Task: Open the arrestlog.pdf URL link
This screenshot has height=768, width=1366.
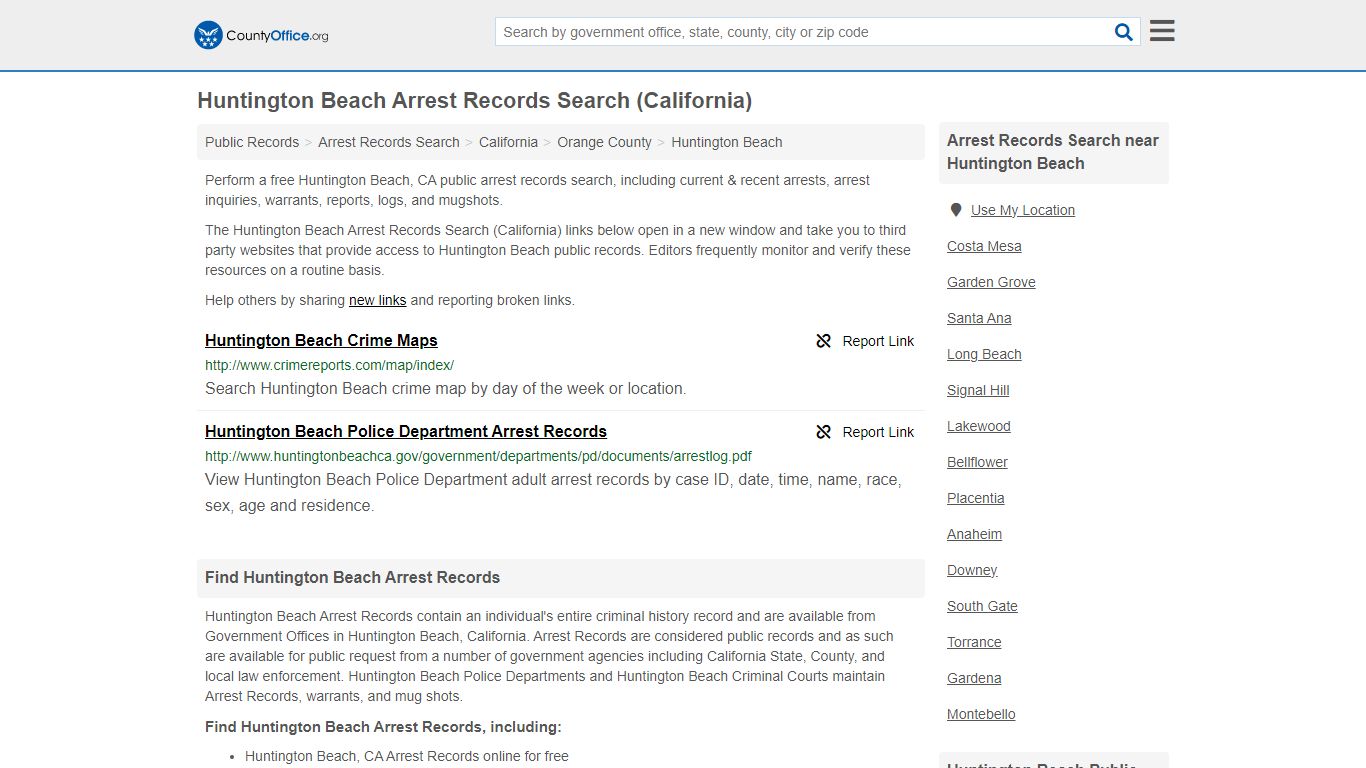Action: point(478,456)
